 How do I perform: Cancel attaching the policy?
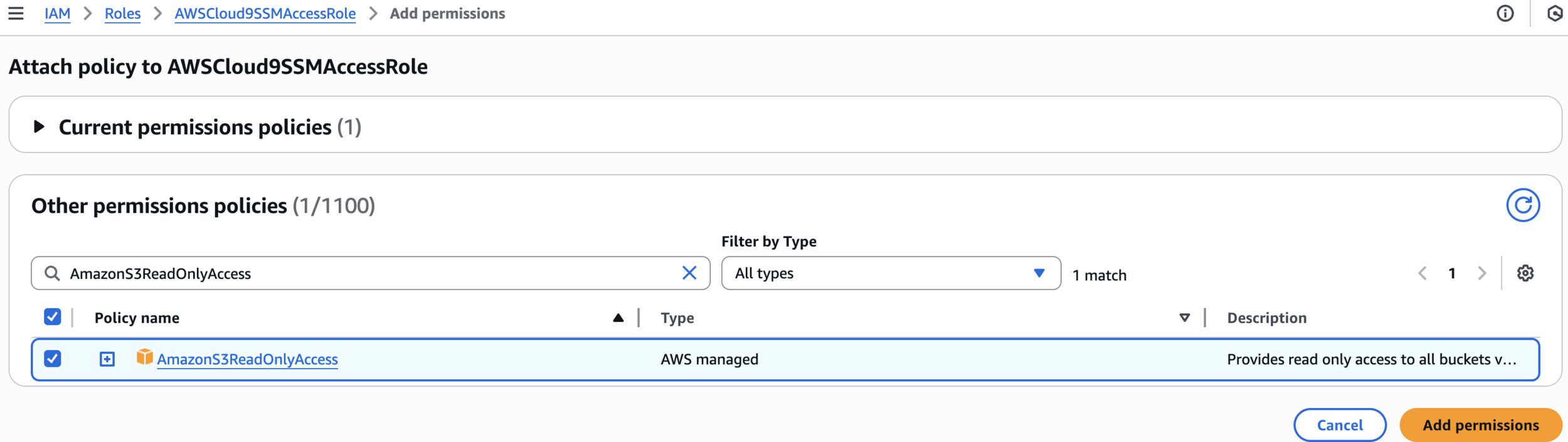click(x=1340, y=425)
